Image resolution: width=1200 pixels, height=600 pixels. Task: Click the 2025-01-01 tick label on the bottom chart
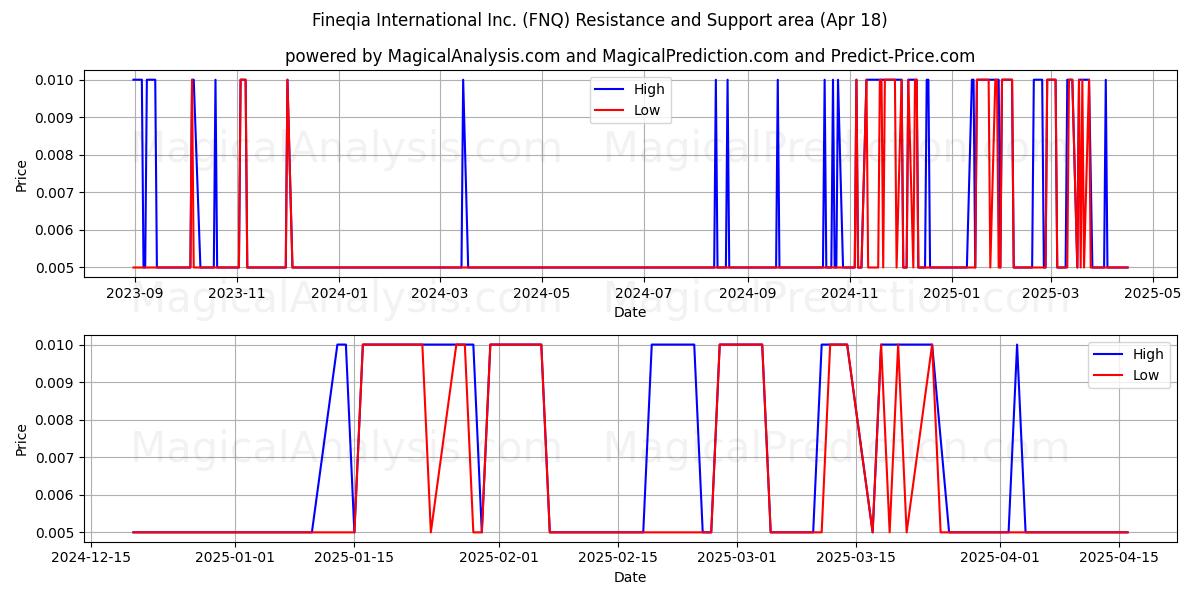(236, 558)
